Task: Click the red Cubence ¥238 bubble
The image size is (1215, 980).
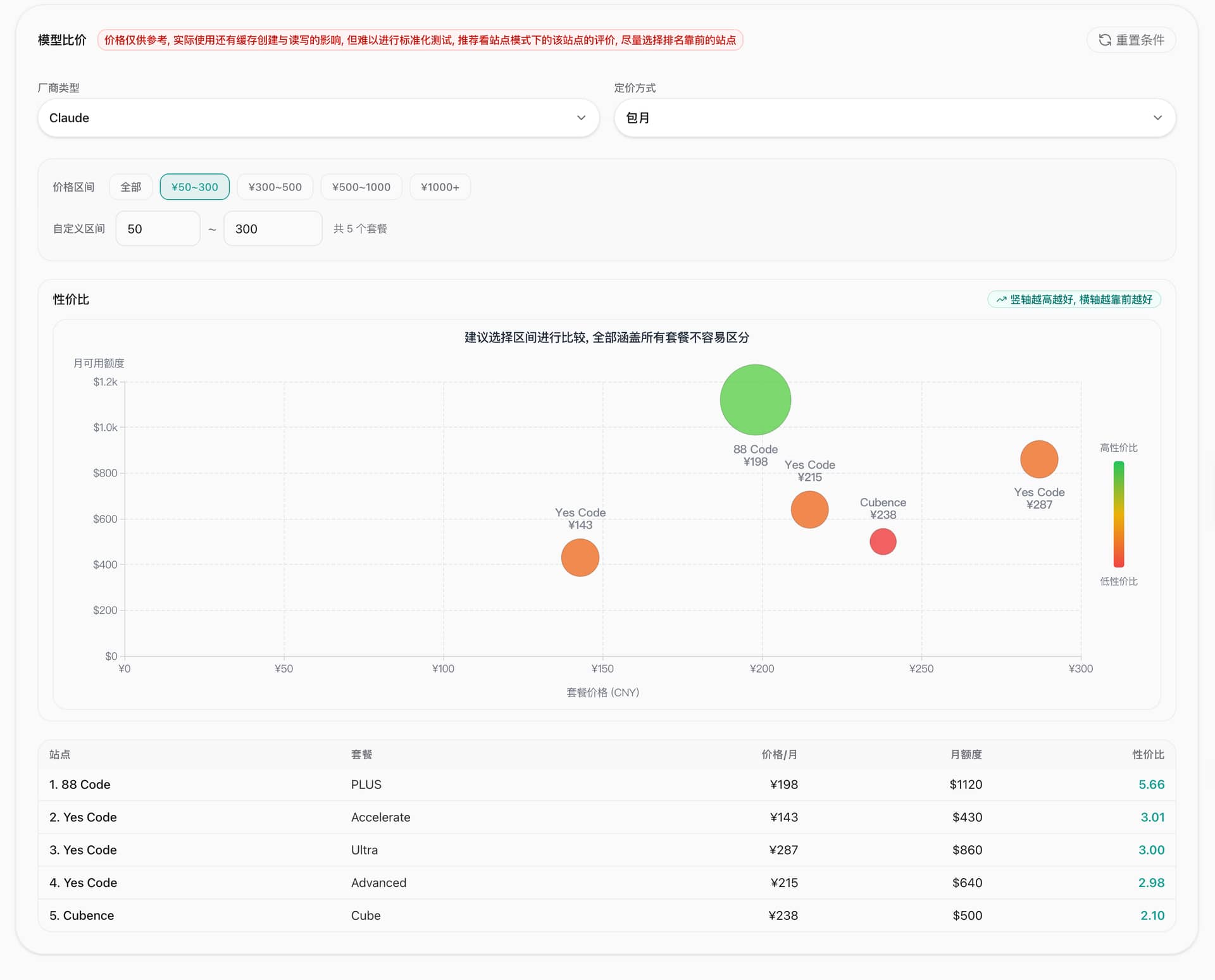Action: tap(883, 542)
